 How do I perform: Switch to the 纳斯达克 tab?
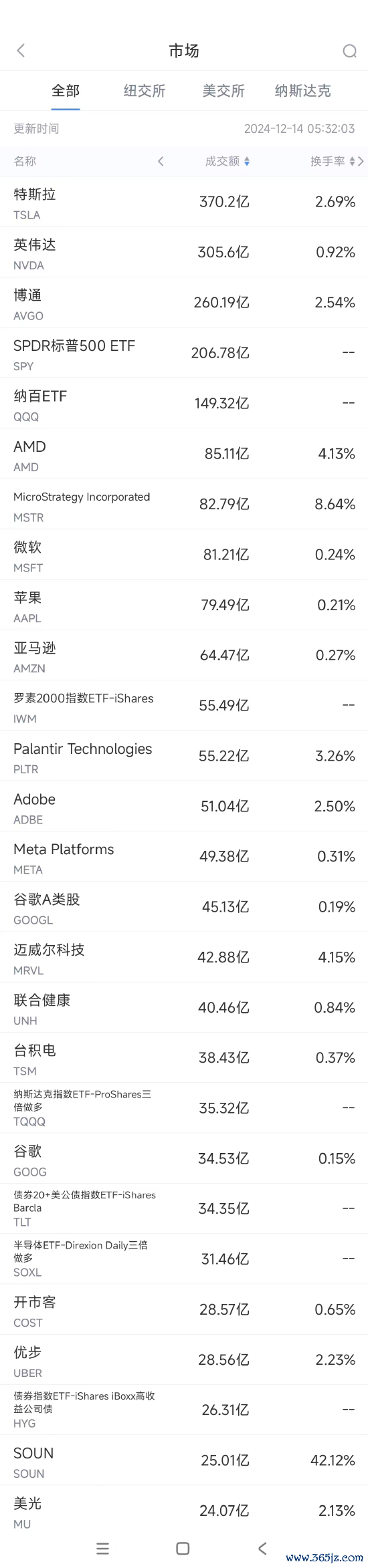point(302,91)
